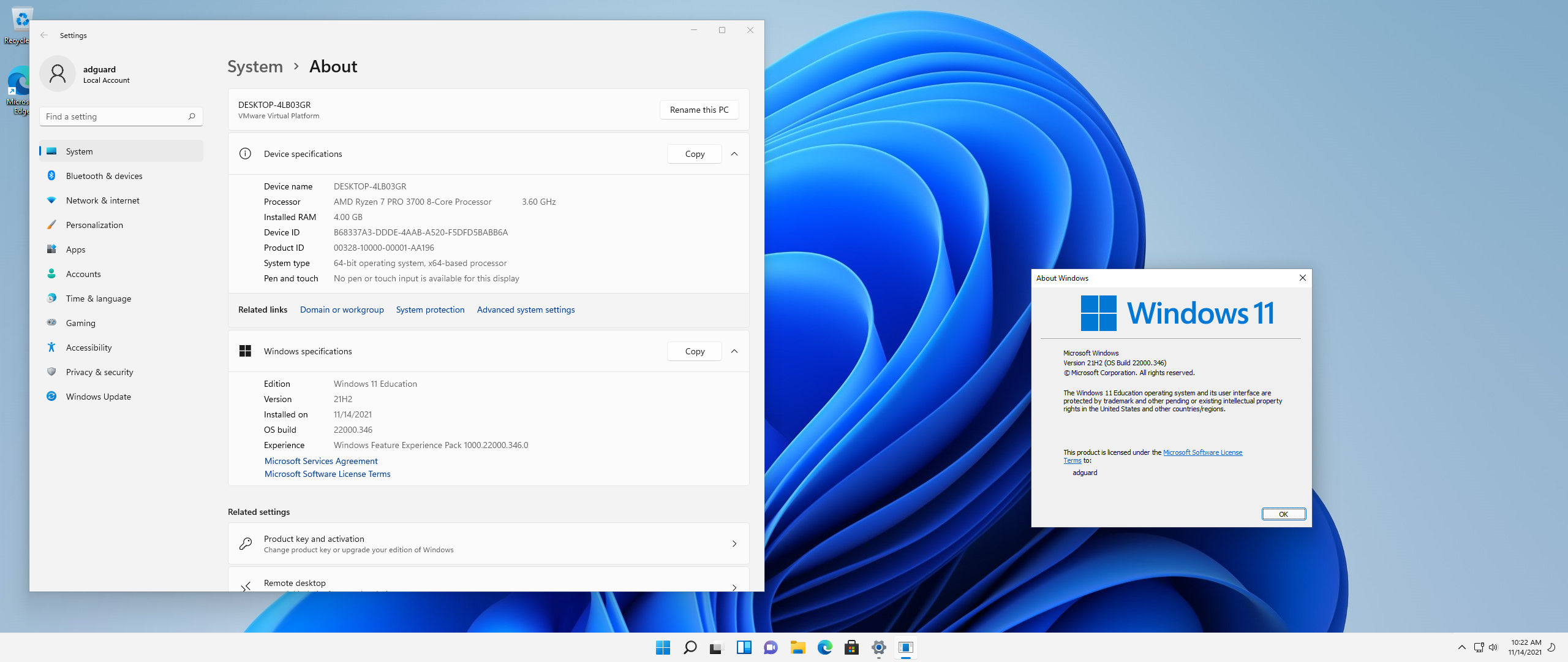Click the volume icon in the system tray

pos(1493,647)
